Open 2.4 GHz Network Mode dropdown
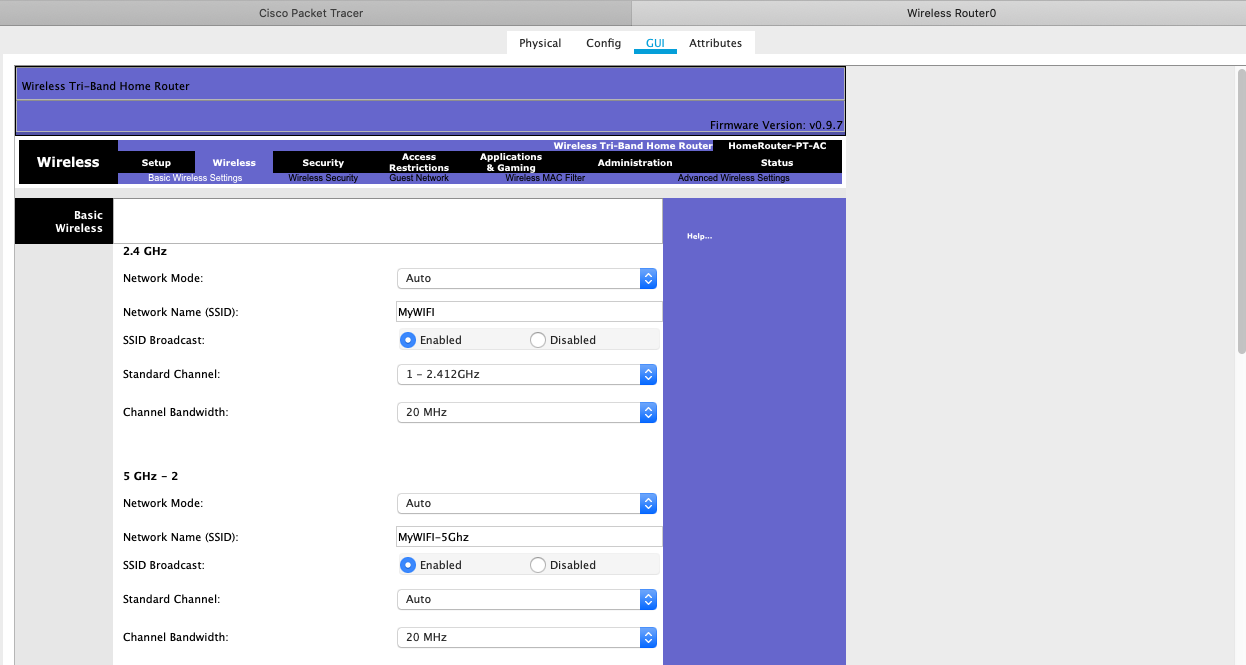This screenshot has width=1246, height=665. (527, 278)
